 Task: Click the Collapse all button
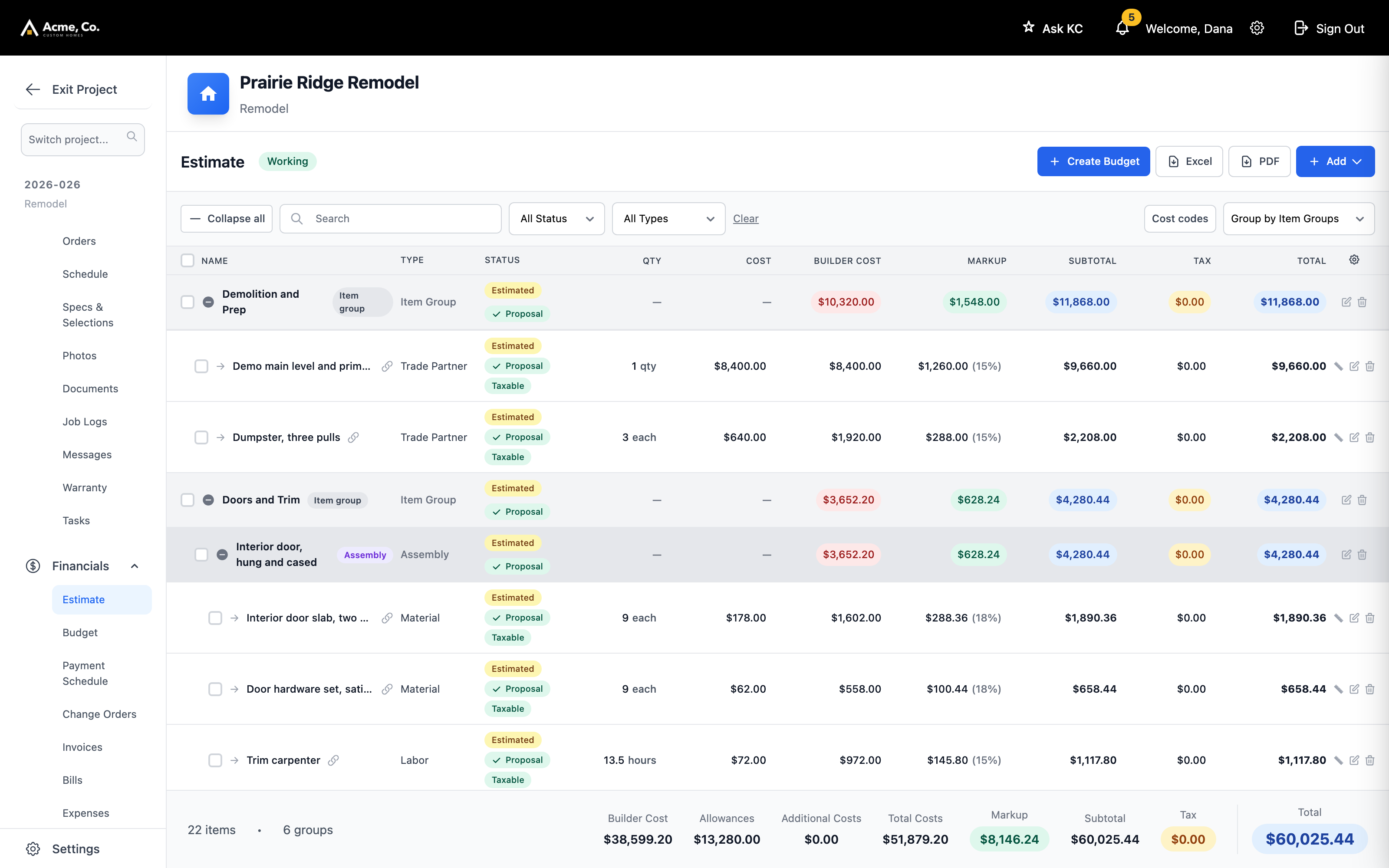click(227, 219)
